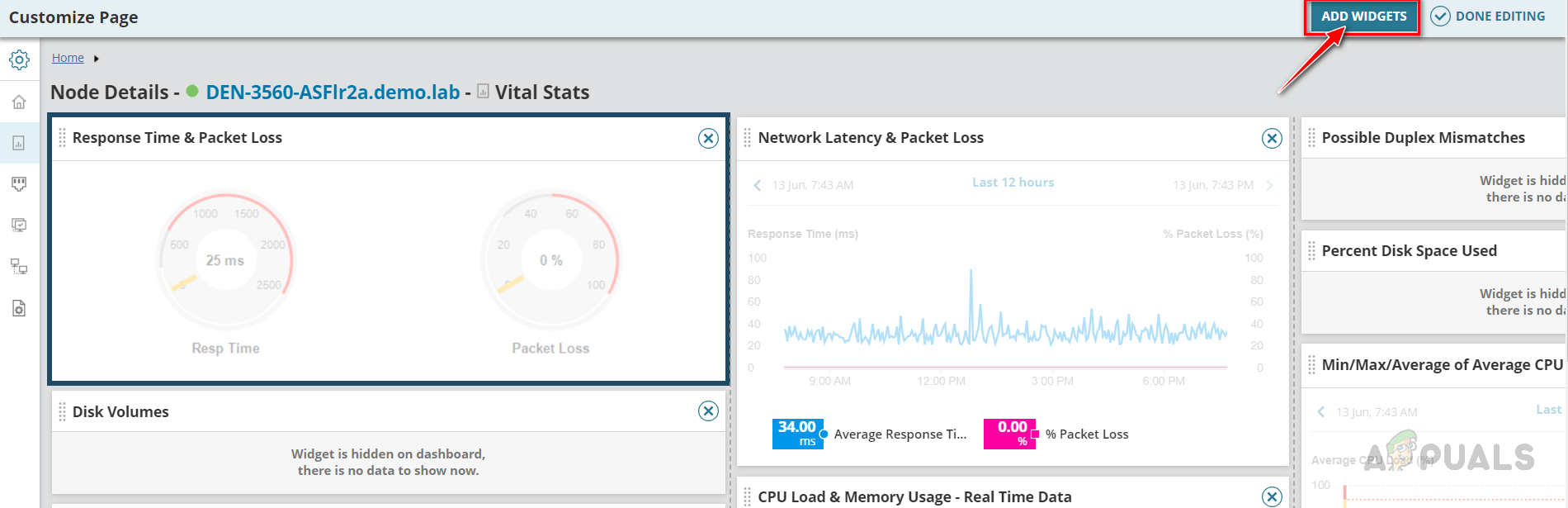Remove the Disk Volumes widget

708,411
